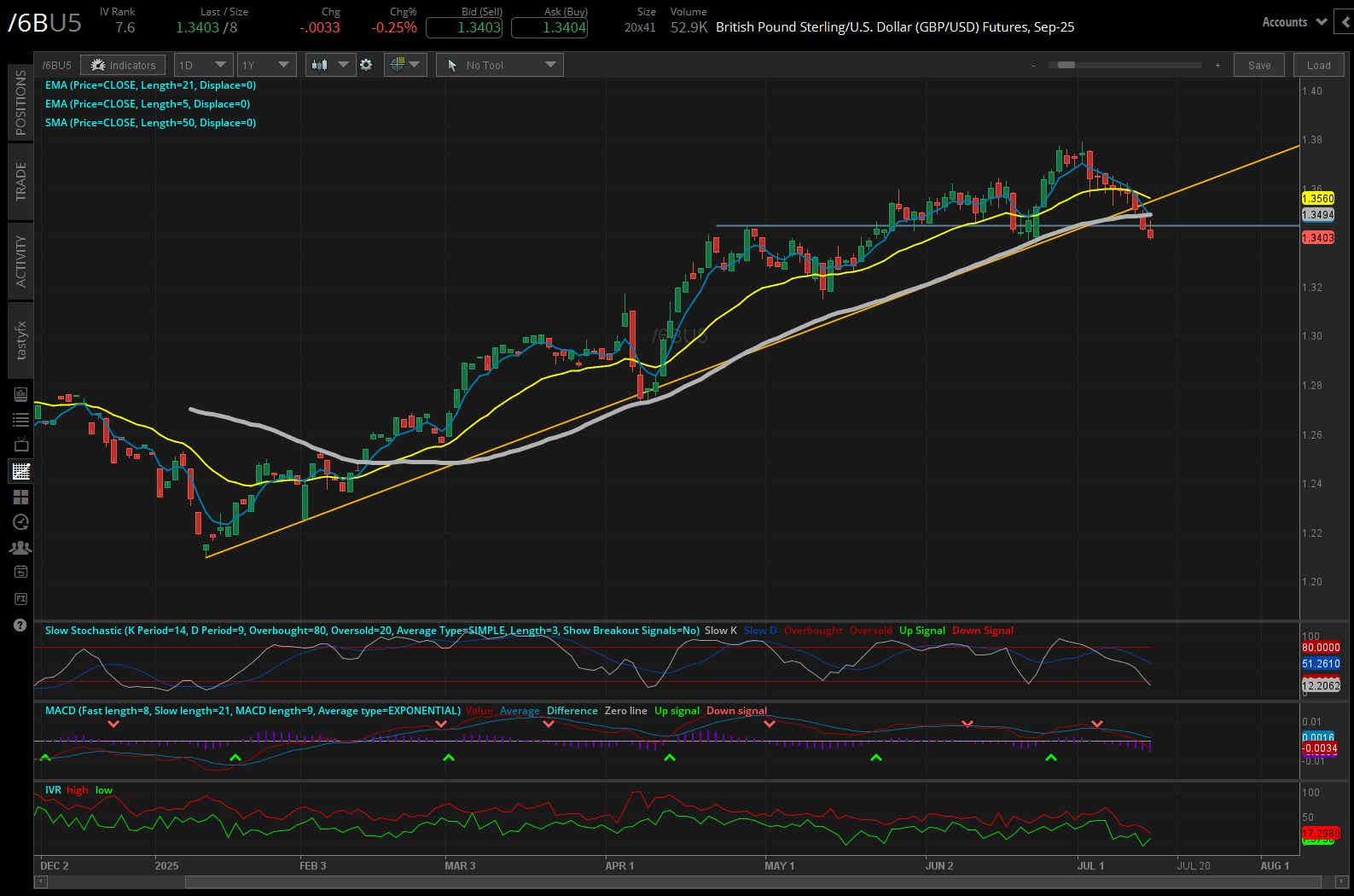Open chart settings gear
This screenshot has width=1354, height=896.
[366, 65]
